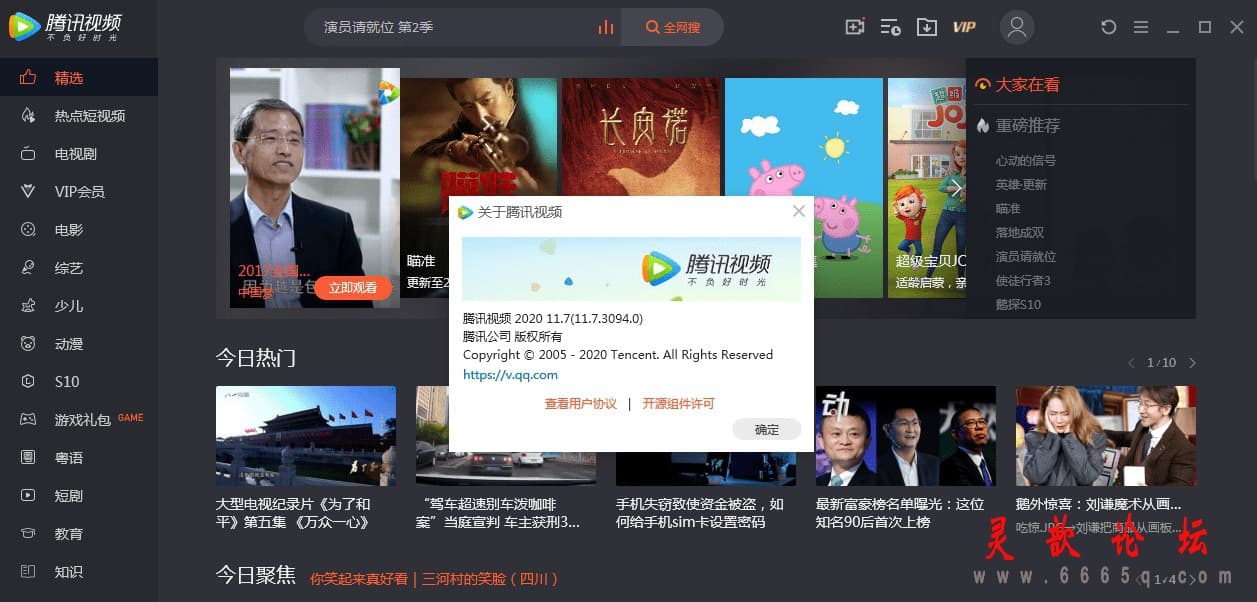Image resolution: width=1257 pixels, height=602 pixels.
Task: Click the 全网搜 search button
Action: [x=672, y=28]
